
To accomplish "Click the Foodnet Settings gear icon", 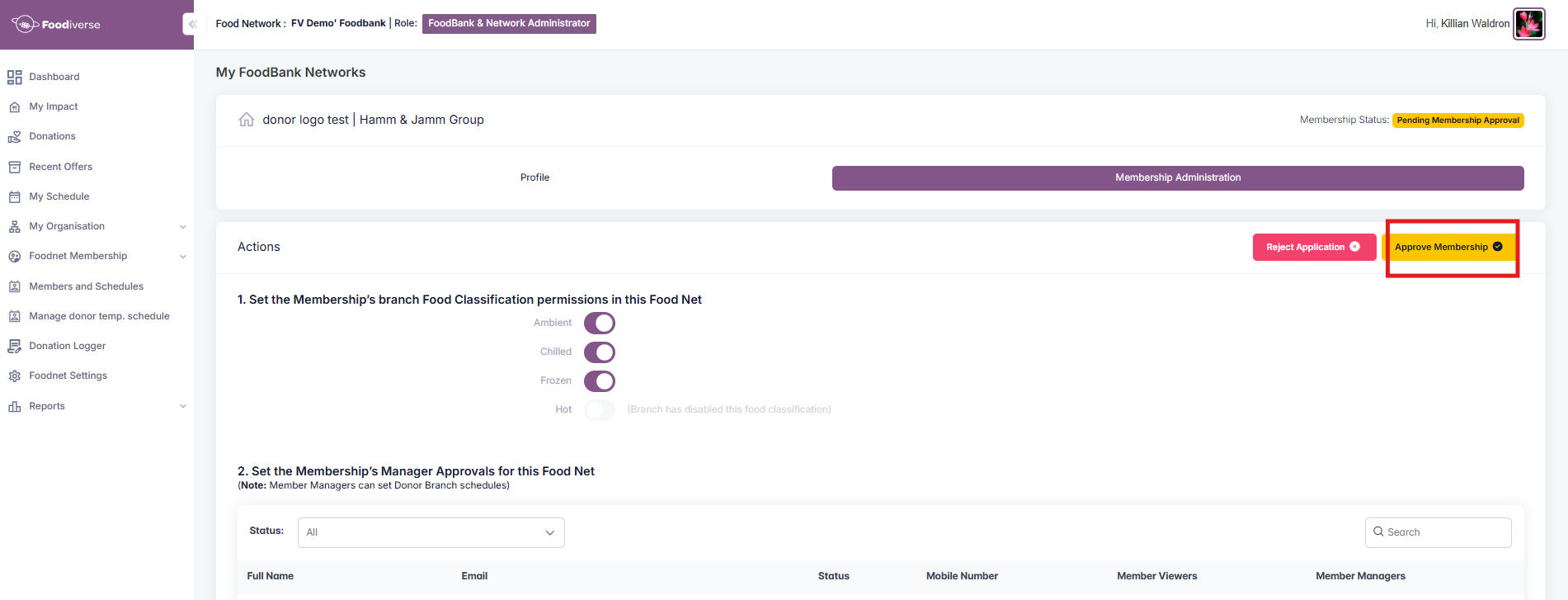I will pyautogui.click(x=14, y=376).
